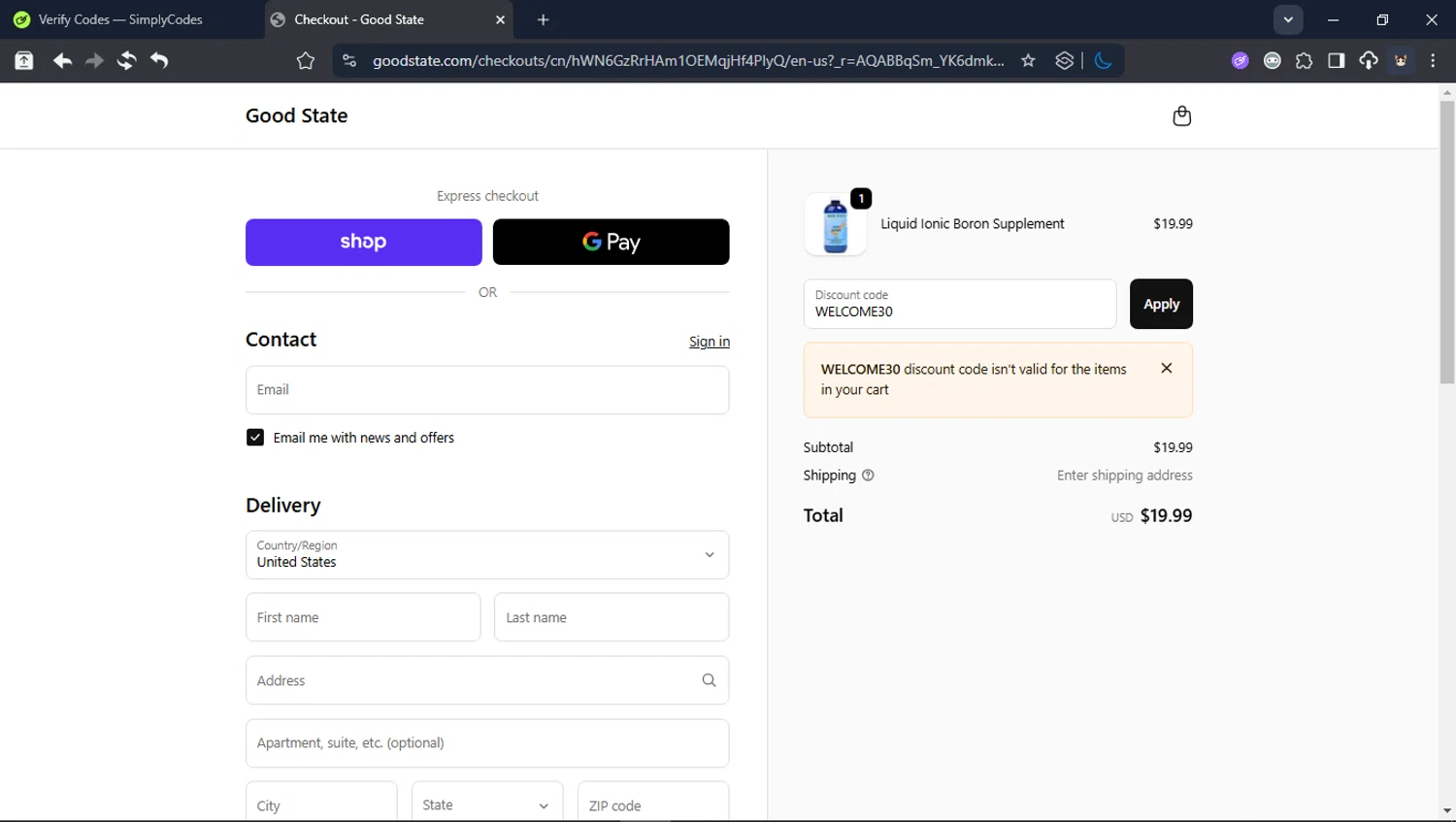Click the undo arrow icon in toolbar
The width and height of the screenshot is (1456, 822).
point(159,61)
